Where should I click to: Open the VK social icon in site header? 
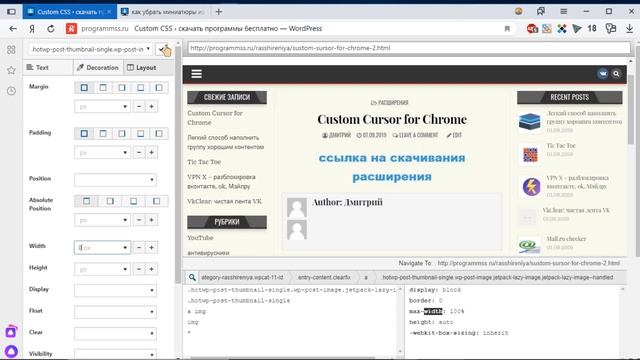pos(602,74)
